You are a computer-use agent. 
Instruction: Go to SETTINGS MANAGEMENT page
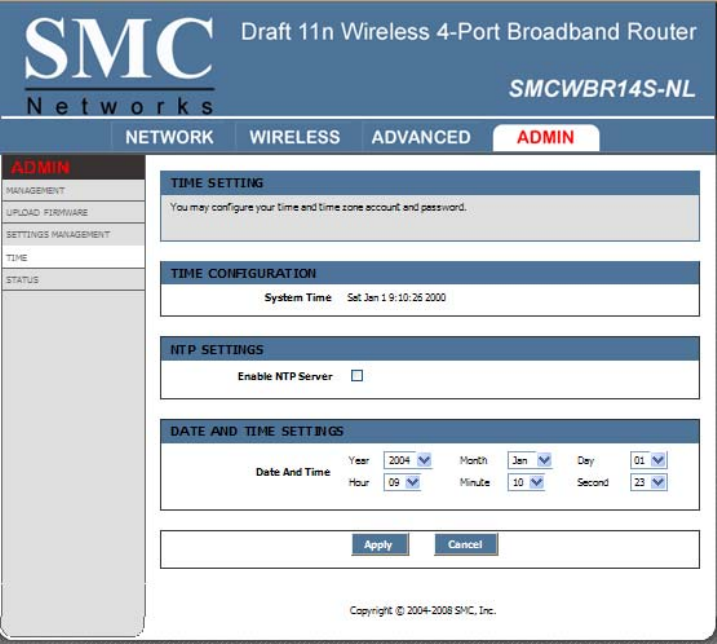73,234
